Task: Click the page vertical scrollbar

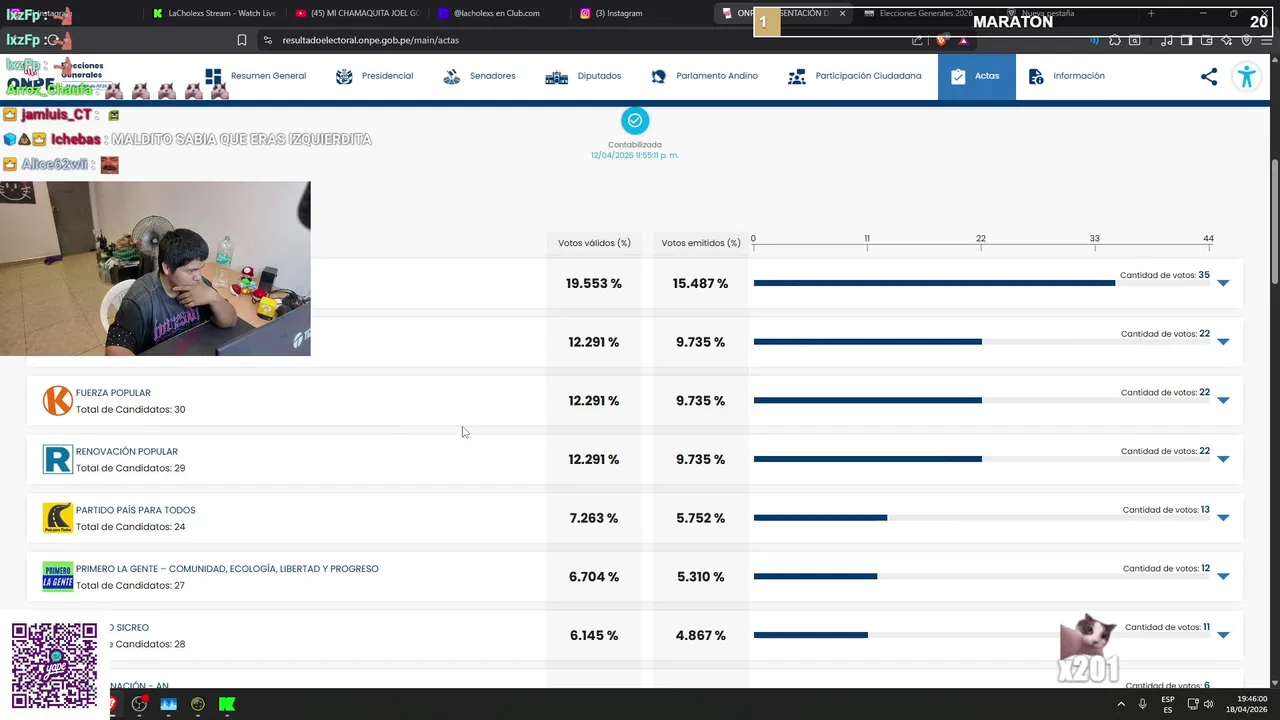Action: pyautogui.click(x=1274, y=221)
